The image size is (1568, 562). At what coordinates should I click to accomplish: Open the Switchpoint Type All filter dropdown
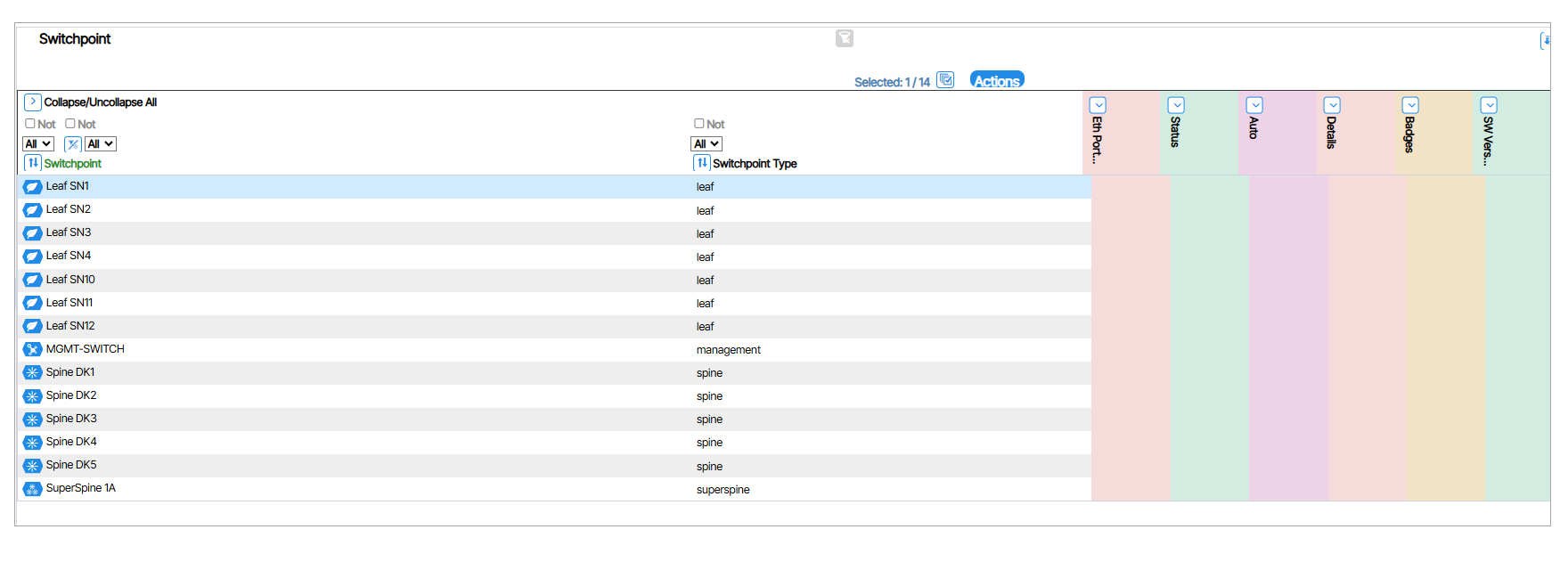pos(706,144)
